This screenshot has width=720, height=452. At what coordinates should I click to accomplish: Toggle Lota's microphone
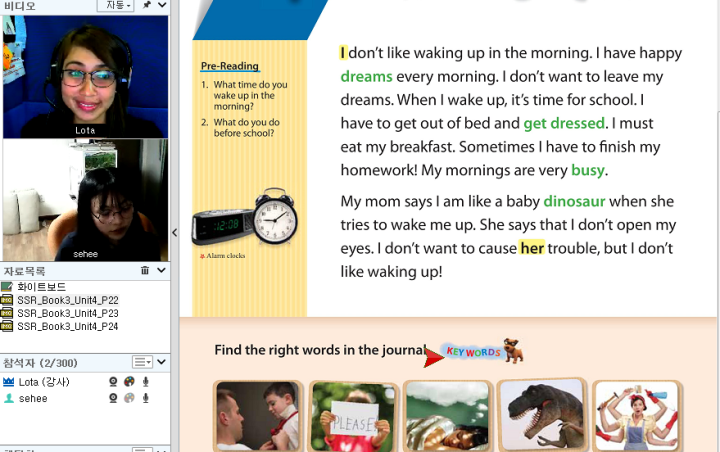click(146, 381)
